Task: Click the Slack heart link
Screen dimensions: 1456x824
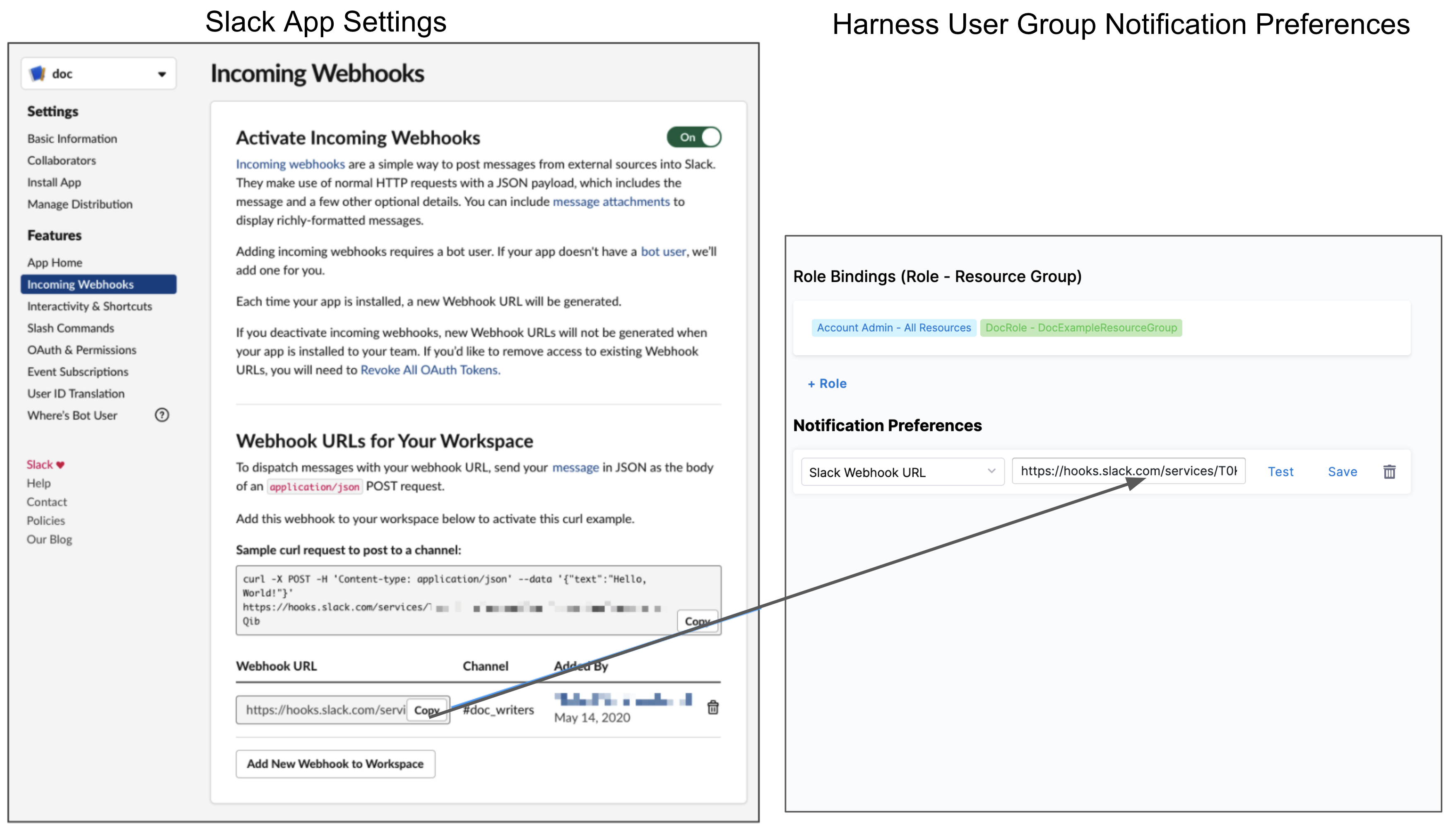Action: click(x=45, y=465)
